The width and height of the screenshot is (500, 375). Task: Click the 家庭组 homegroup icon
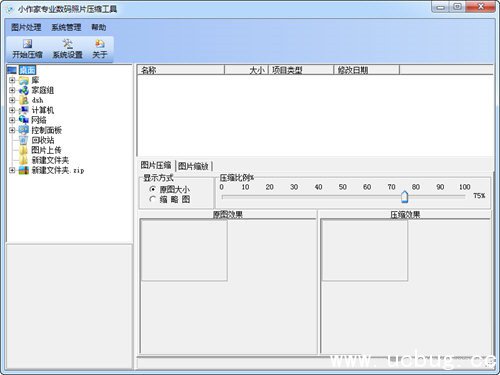click(x=24, y=90)
